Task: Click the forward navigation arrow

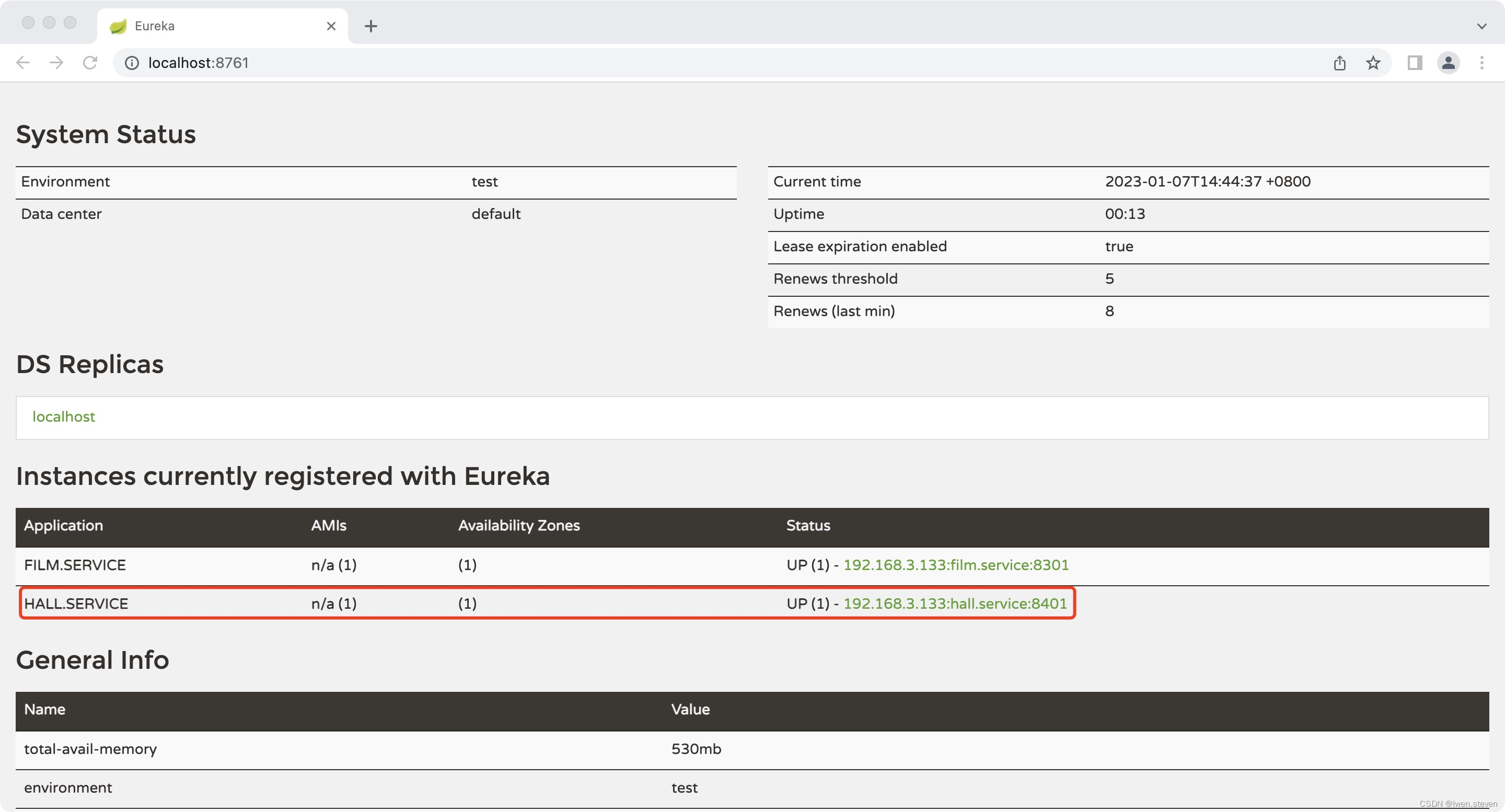Action: (x=56, y=63)
